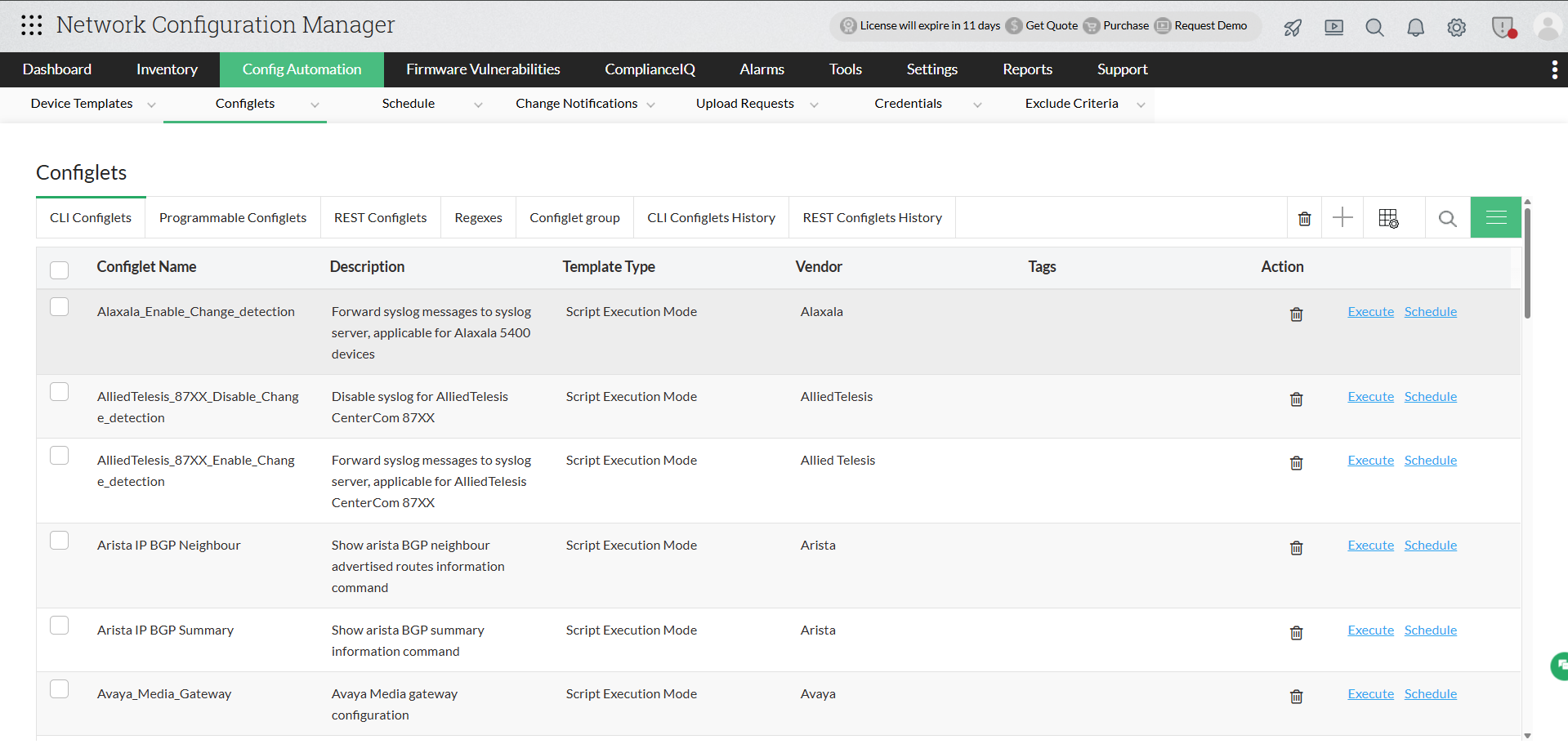This screenshot has height=744, width=1568.
Task: Open the Firmware Vulnerabilities menu
Action: click(x=483, y=69)
